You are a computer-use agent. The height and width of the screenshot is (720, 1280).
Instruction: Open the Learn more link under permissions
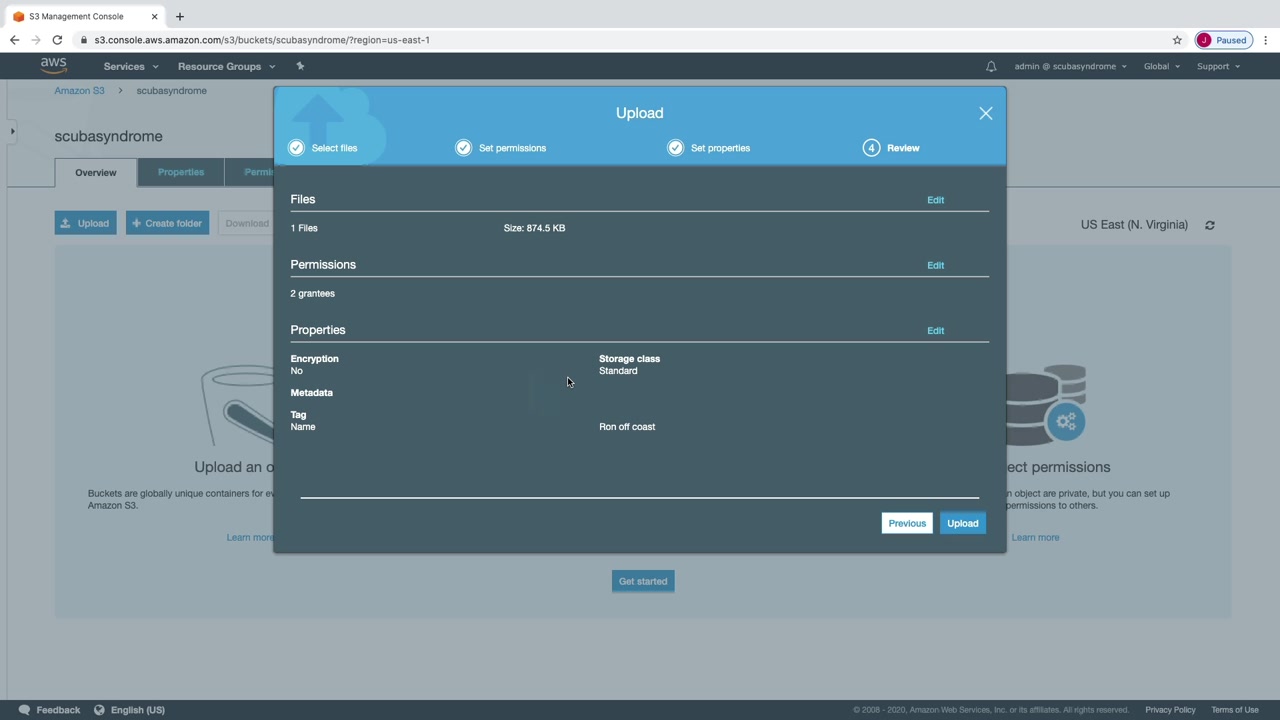(x=1035, y=538)
